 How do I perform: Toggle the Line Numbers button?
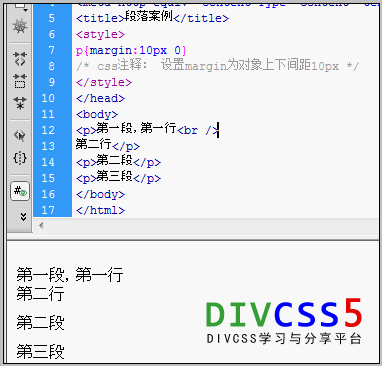pos(20,191)
